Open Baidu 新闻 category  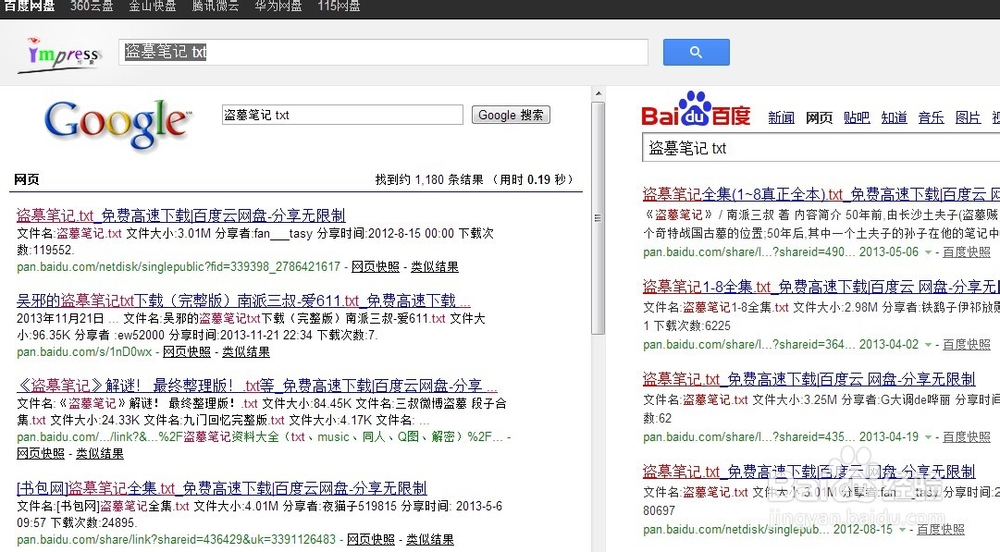[781, 117]
